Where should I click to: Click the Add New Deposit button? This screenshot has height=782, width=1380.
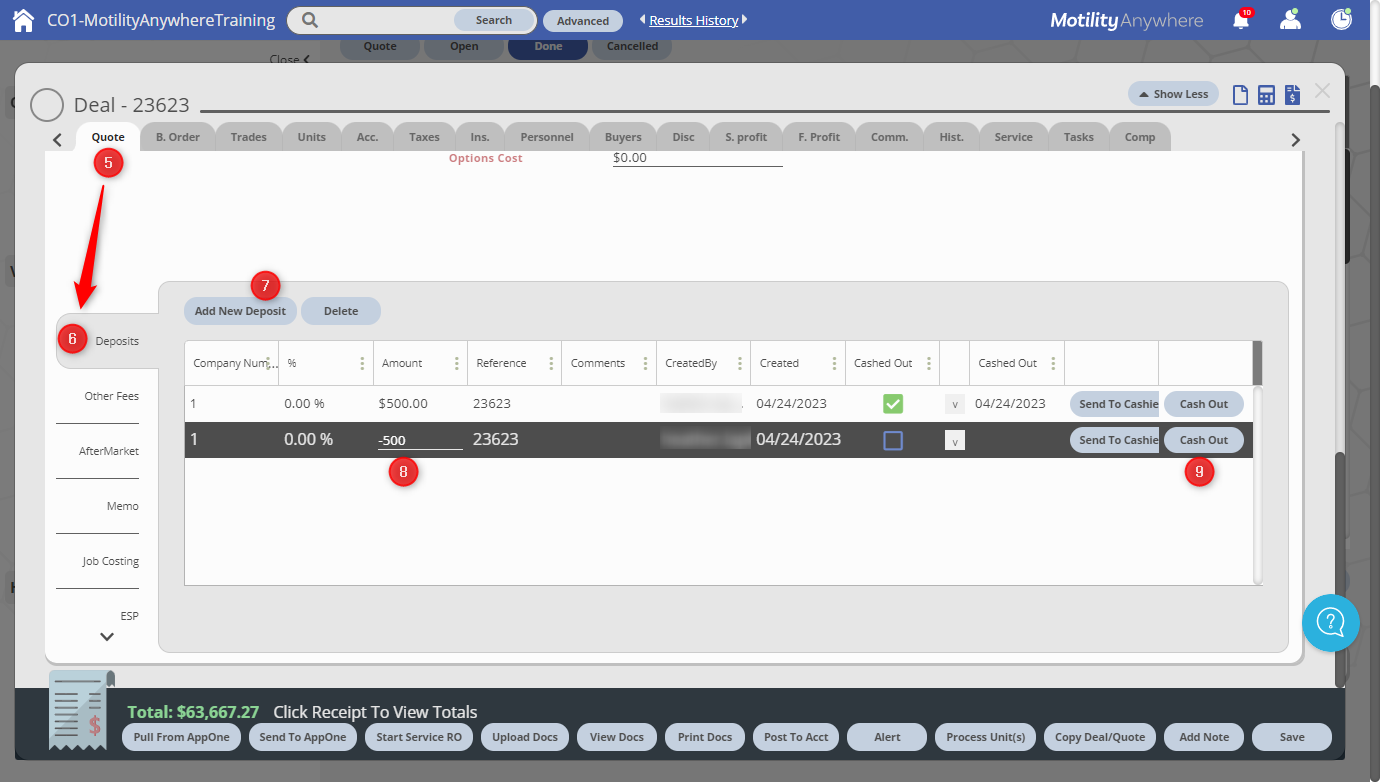click(240, 311)
